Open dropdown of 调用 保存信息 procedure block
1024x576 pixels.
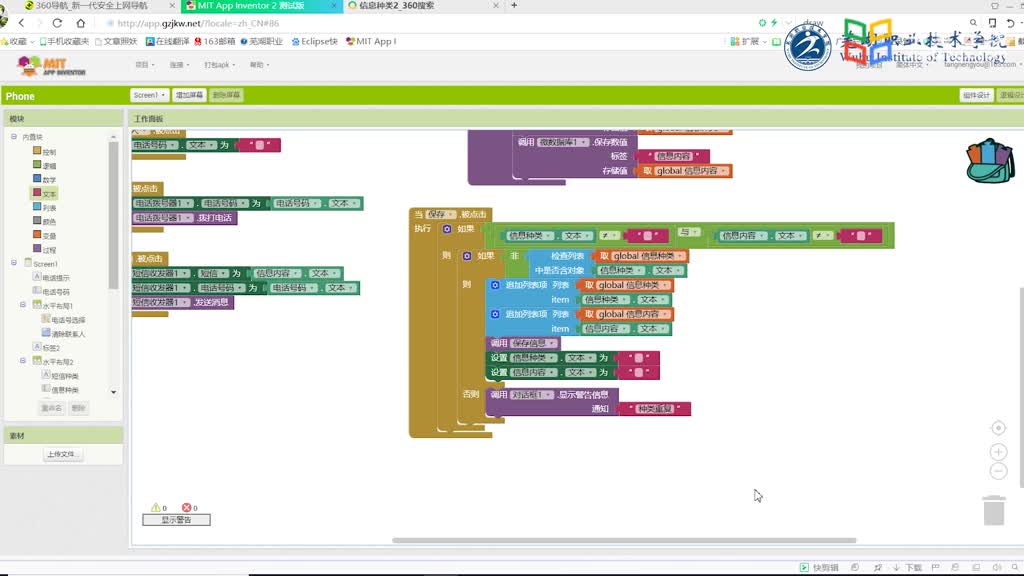pyautogui.click(x=534, y=344)
